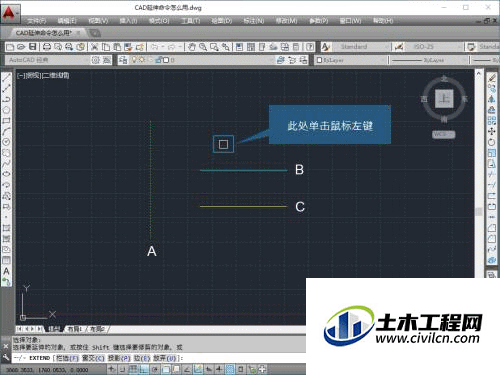Open the Undo history dropdown arrow
500x375 pixels.
163,47
